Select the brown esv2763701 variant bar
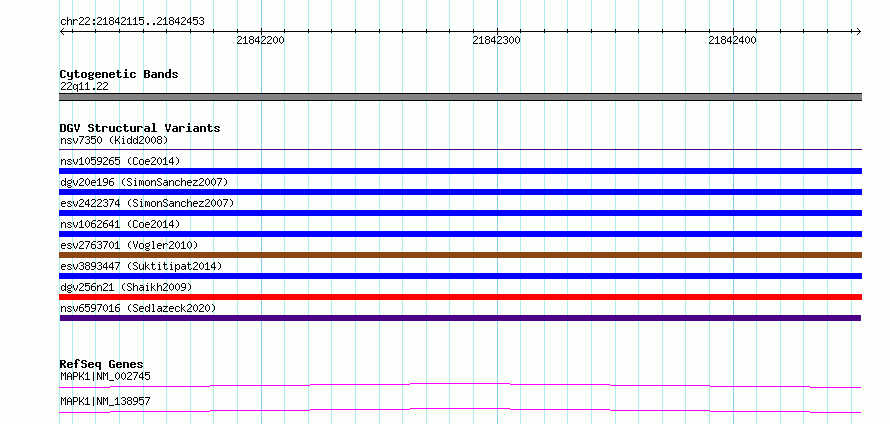 click(461, 255)
